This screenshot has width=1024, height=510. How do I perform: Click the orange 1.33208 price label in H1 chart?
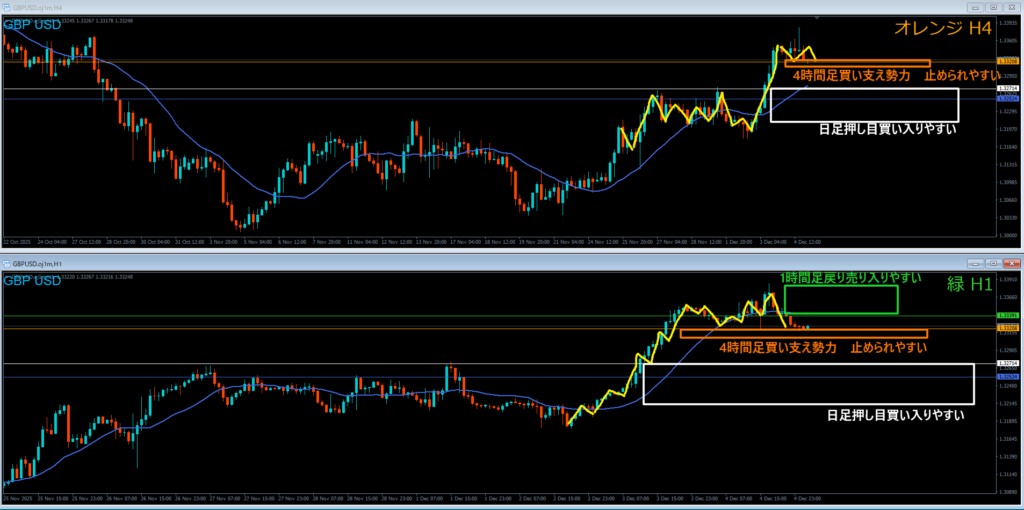tap(1009, 327)
